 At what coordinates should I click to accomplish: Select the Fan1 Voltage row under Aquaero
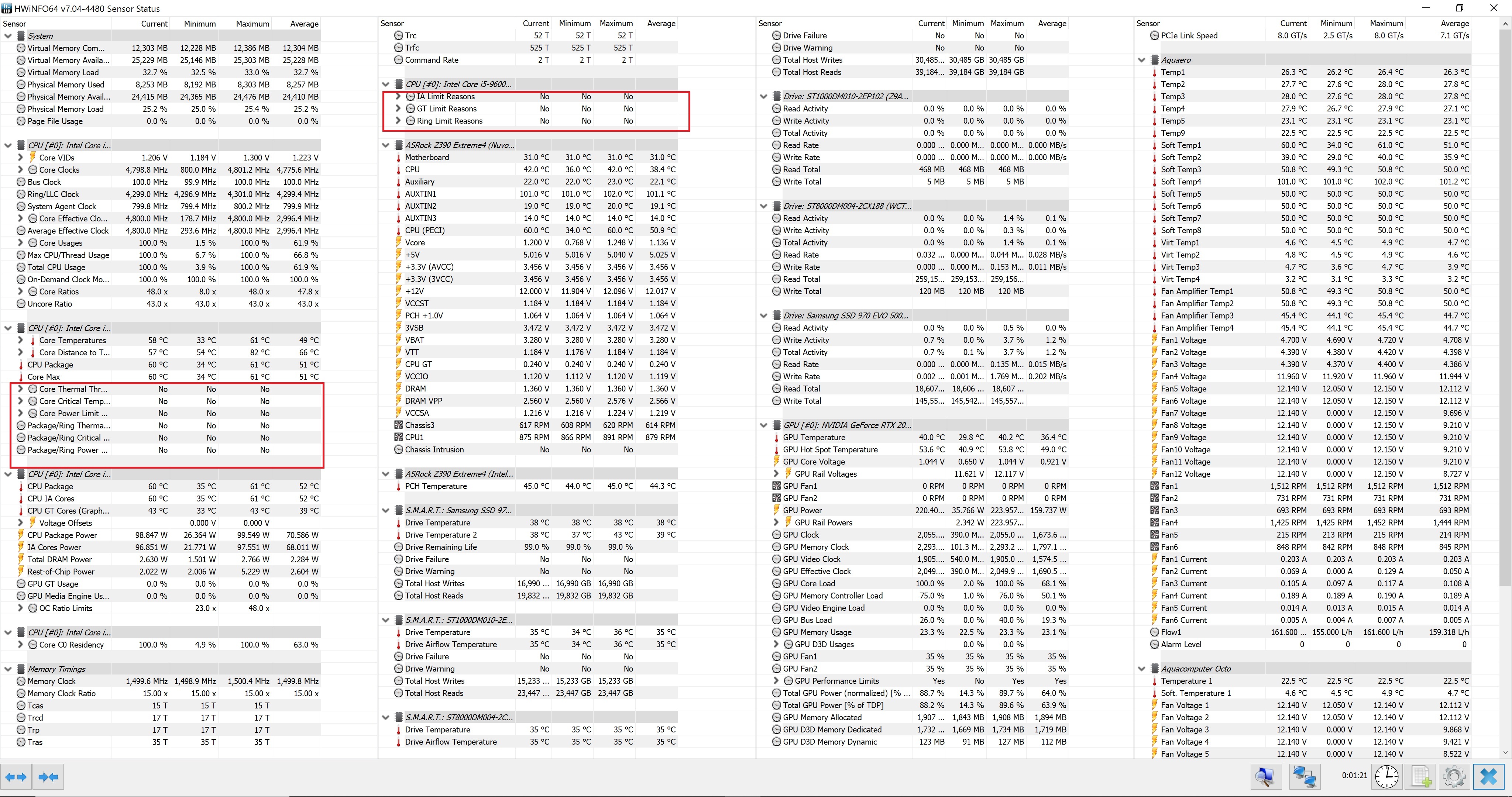pos(1183,340)
